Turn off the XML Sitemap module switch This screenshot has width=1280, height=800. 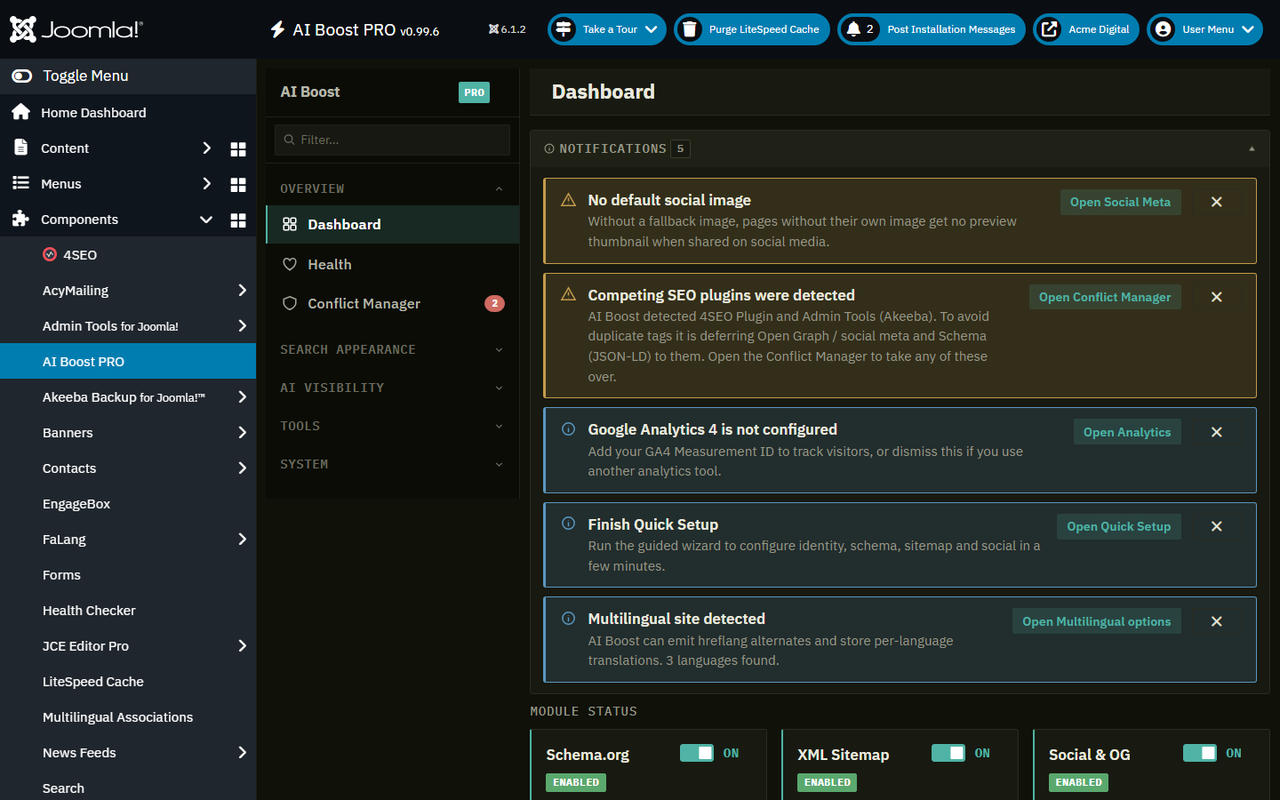click(x=948, y=753)
